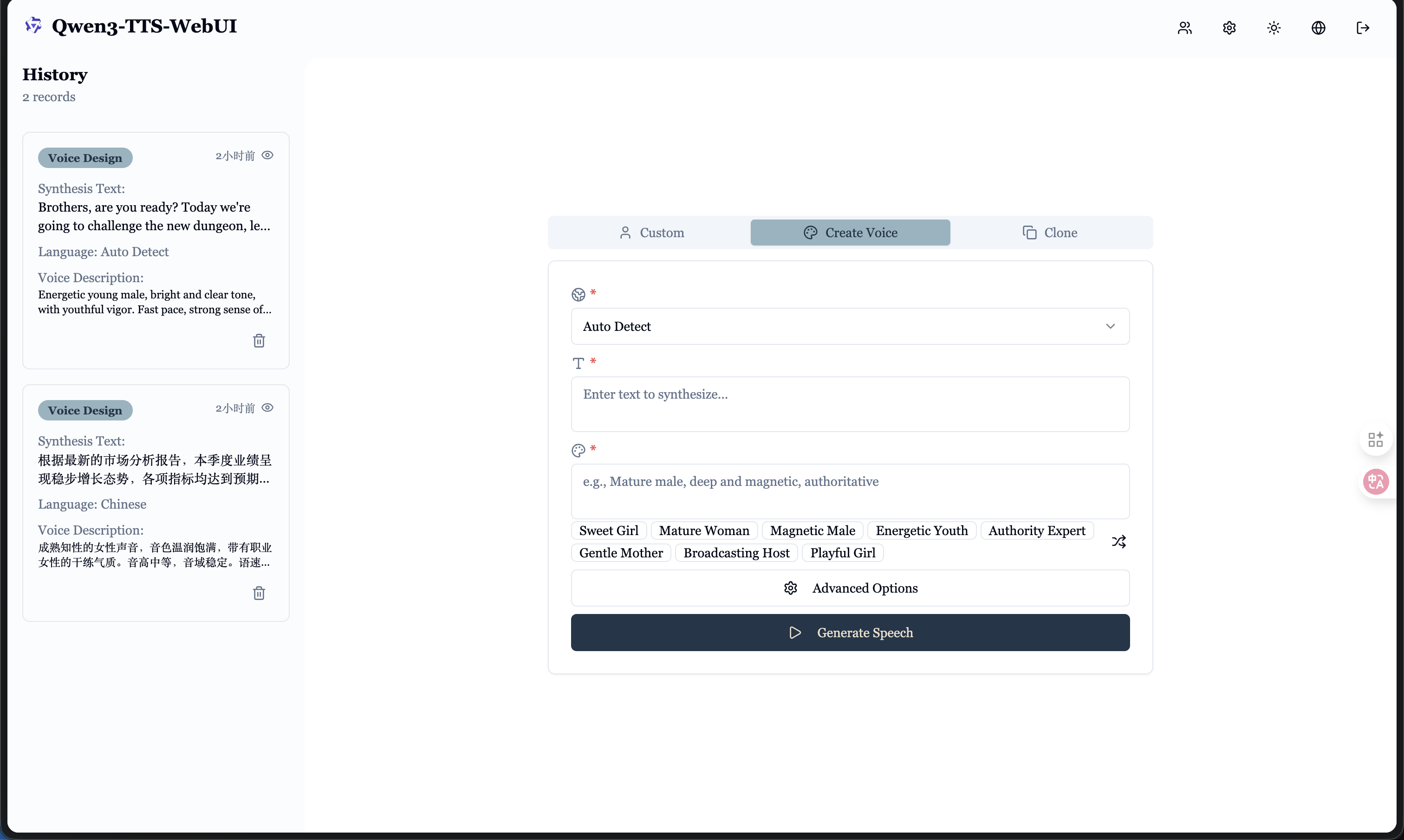Delete the Chinese market report history record
The image size is (1404, 840).
pos(259,593)
